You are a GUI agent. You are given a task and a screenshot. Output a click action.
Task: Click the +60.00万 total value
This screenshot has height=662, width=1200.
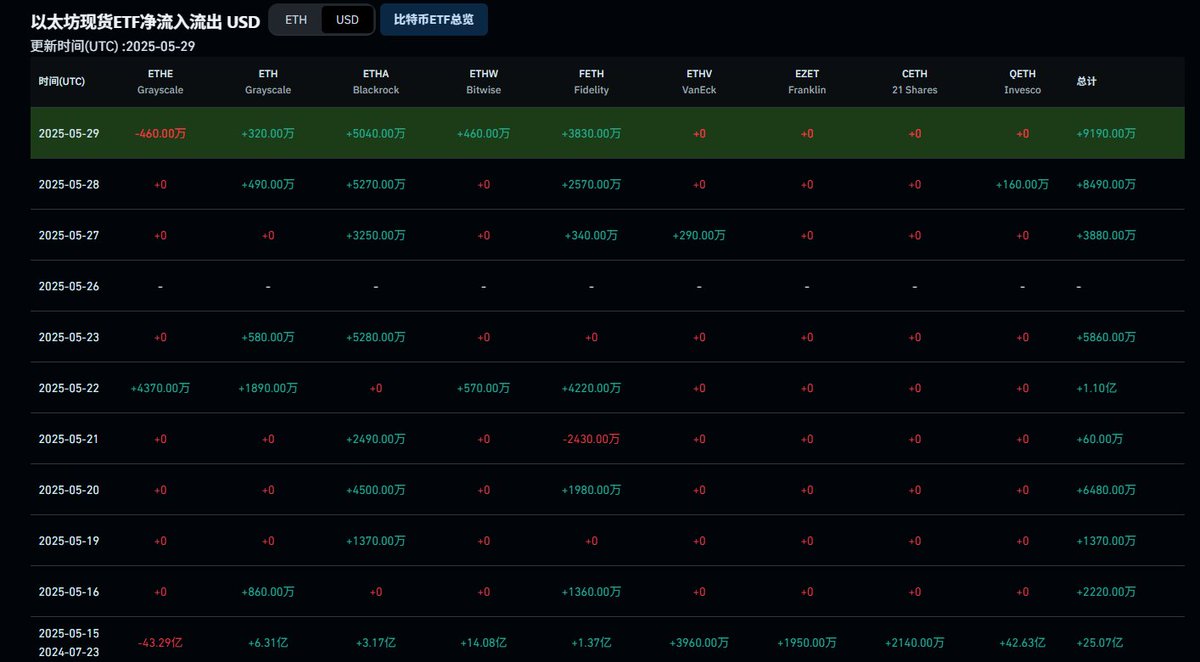click(x=1099, y=439)
